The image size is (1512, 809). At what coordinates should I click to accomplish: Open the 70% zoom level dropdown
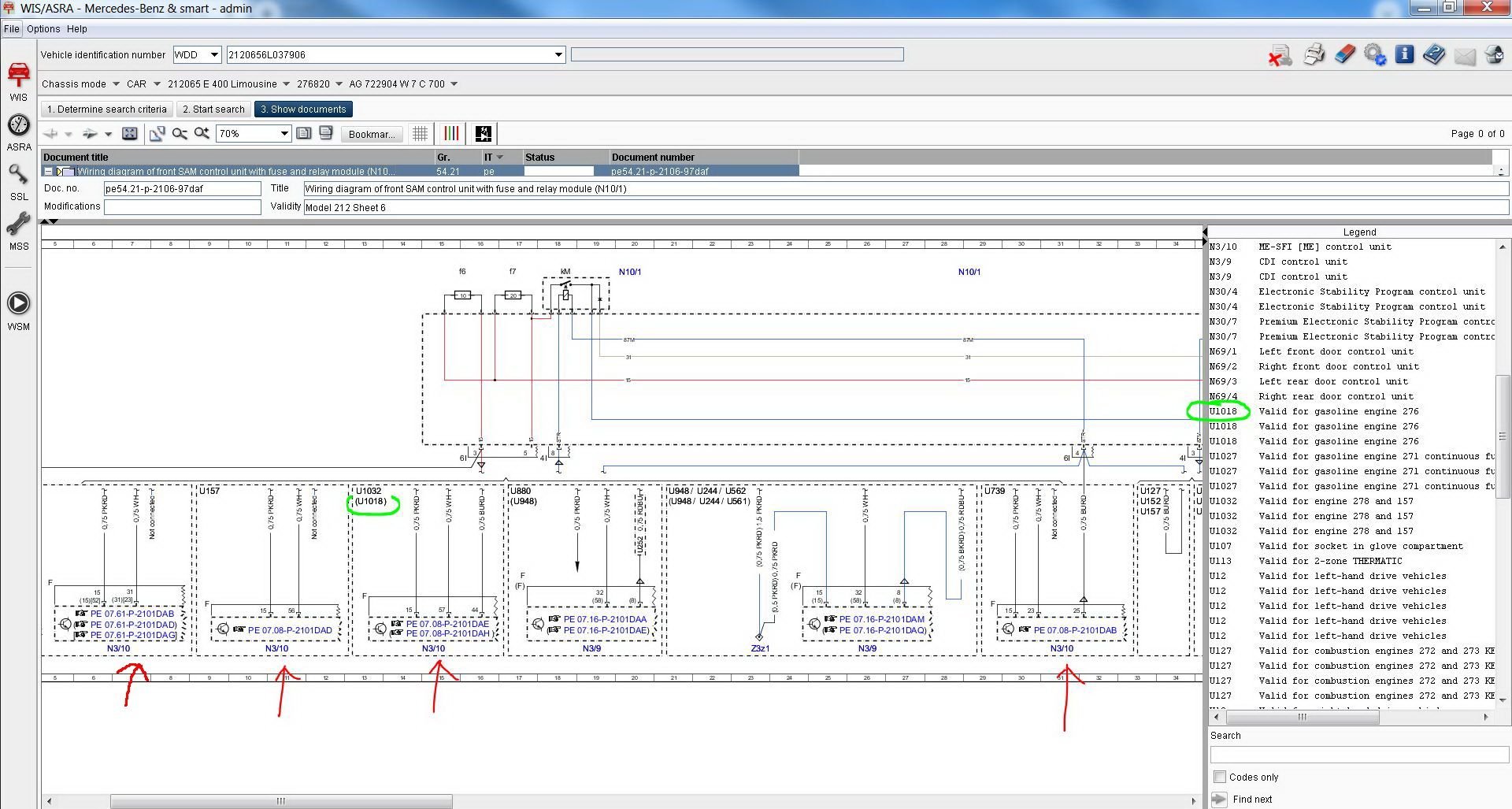284,134
